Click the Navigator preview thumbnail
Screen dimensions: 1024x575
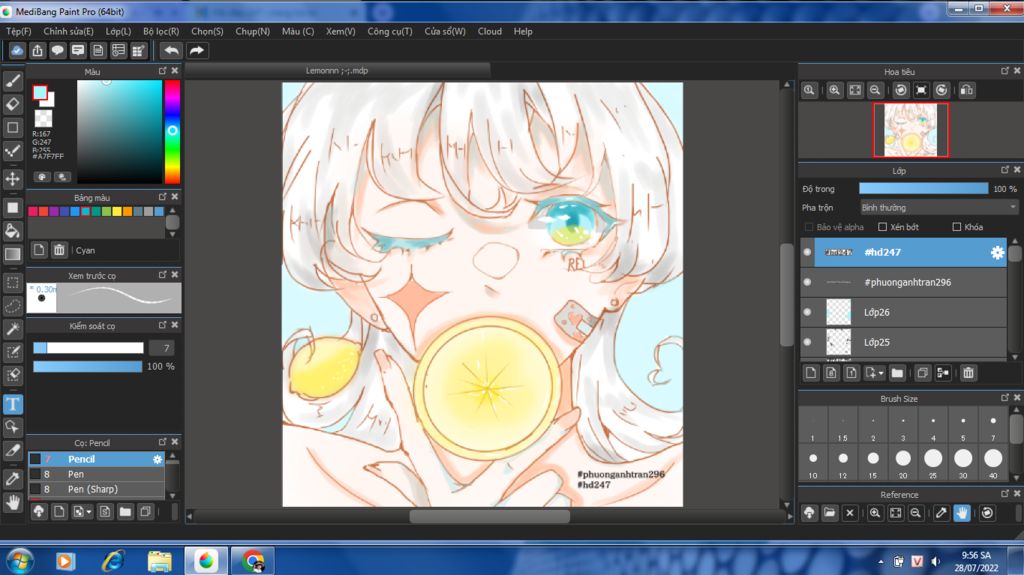[910, 130]
